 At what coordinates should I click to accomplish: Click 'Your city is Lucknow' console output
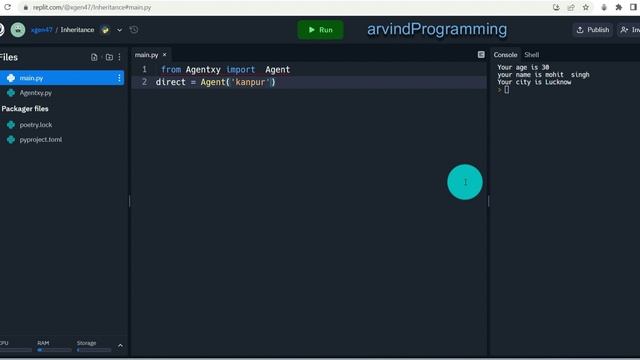click(534, 82)
